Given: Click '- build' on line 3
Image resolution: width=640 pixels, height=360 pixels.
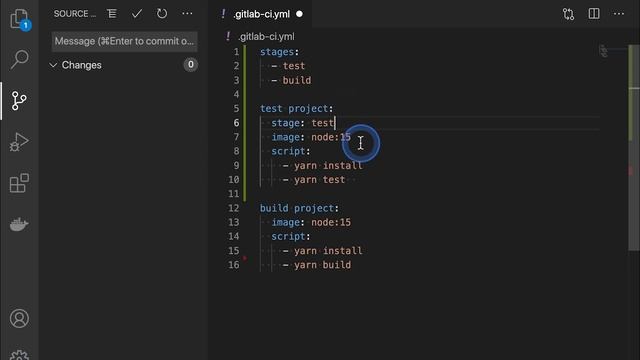Looking at the screenshot, I should (x=291, y=80).
